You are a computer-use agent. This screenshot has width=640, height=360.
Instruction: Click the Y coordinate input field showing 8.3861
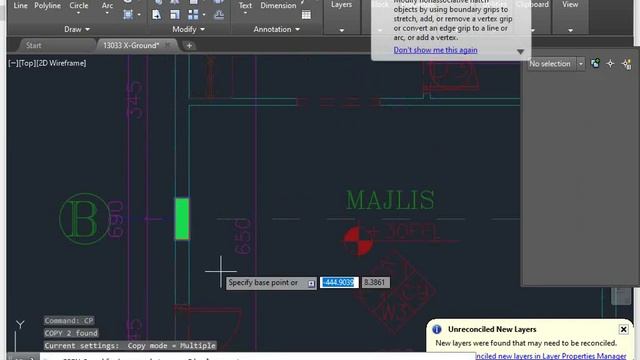375,282
